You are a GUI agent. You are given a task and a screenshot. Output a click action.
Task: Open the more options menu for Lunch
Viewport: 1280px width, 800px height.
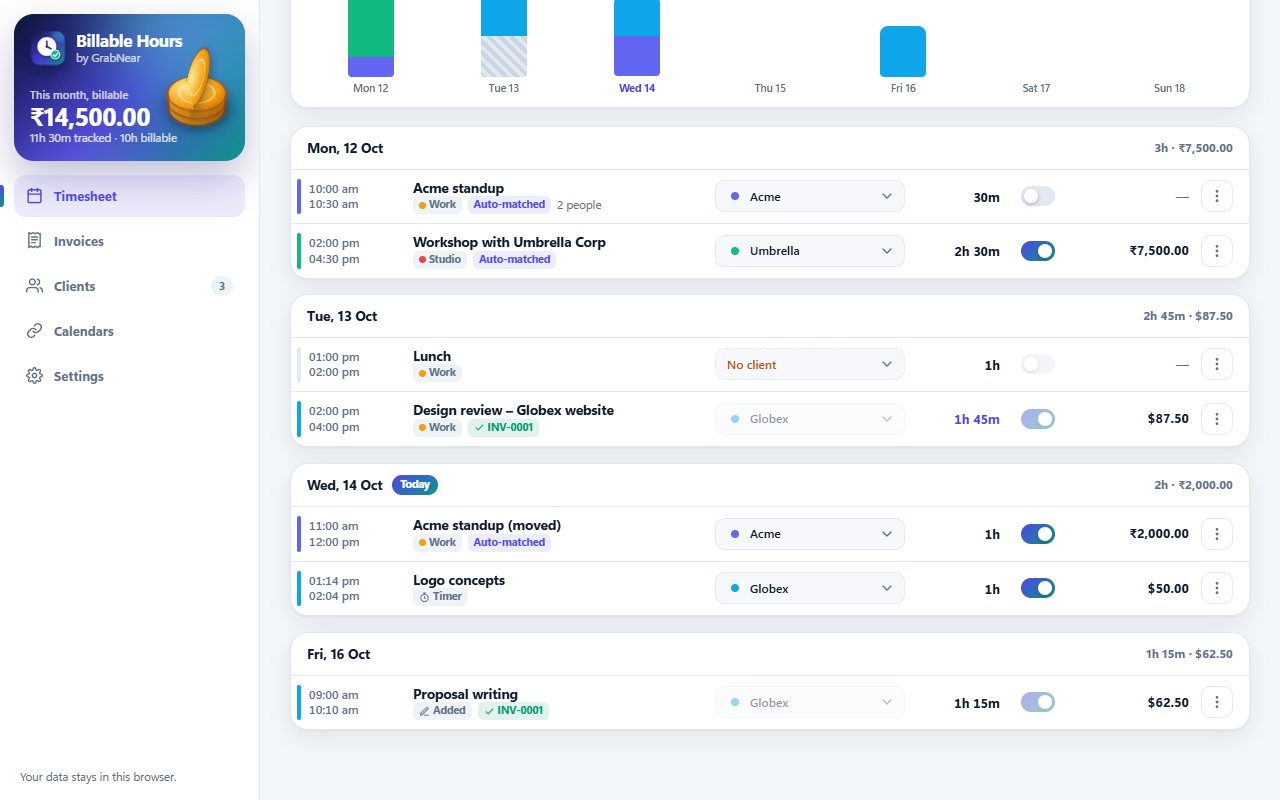pyautogui.click(x=1217, y=365)
